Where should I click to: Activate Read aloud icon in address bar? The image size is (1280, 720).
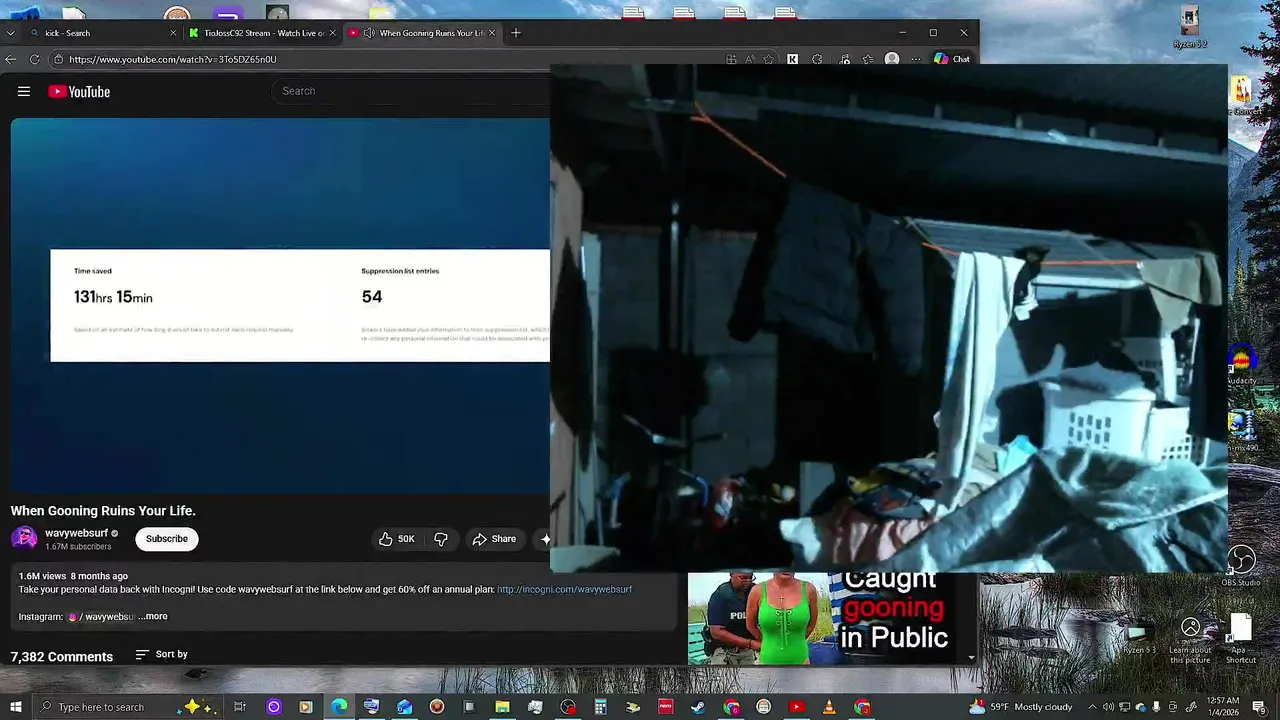coord(749,59)
